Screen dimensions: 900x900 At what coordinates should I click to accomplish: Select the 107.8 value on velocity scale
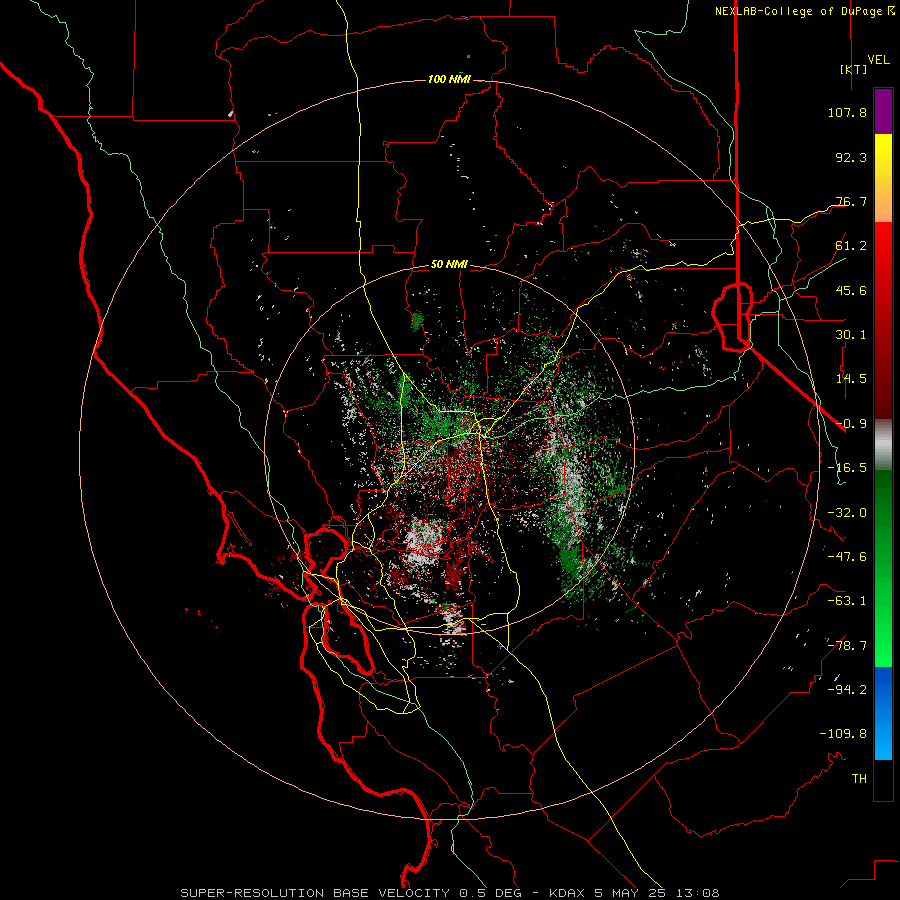click(847, 112)
